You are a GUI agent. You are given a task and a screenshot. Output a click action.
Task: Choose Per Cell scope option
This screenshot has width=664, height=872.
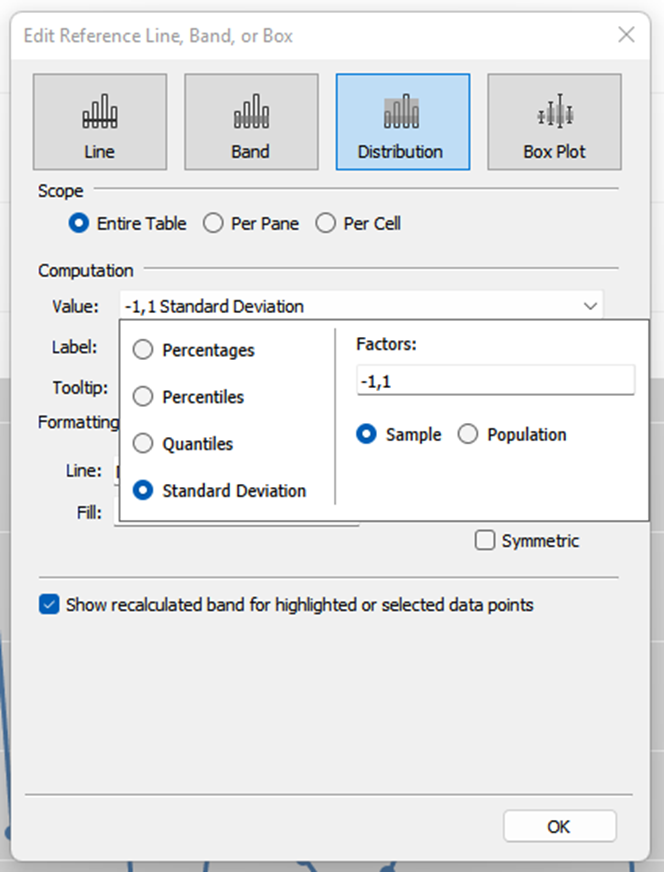pos(326,224)
